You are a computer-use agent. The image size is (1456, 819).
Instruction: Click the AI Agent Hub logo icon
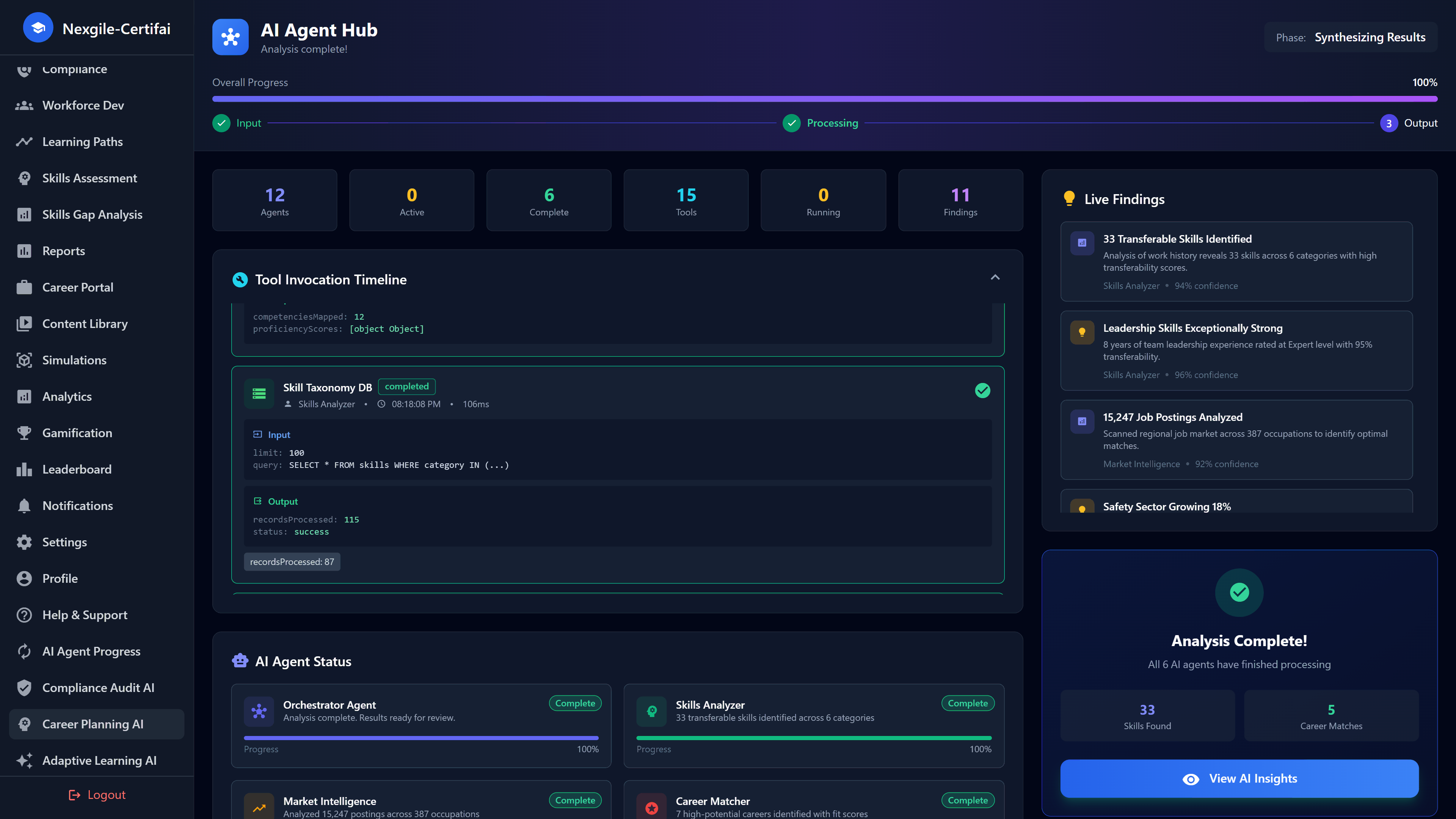pyautogui.click(x=231, y=37)
